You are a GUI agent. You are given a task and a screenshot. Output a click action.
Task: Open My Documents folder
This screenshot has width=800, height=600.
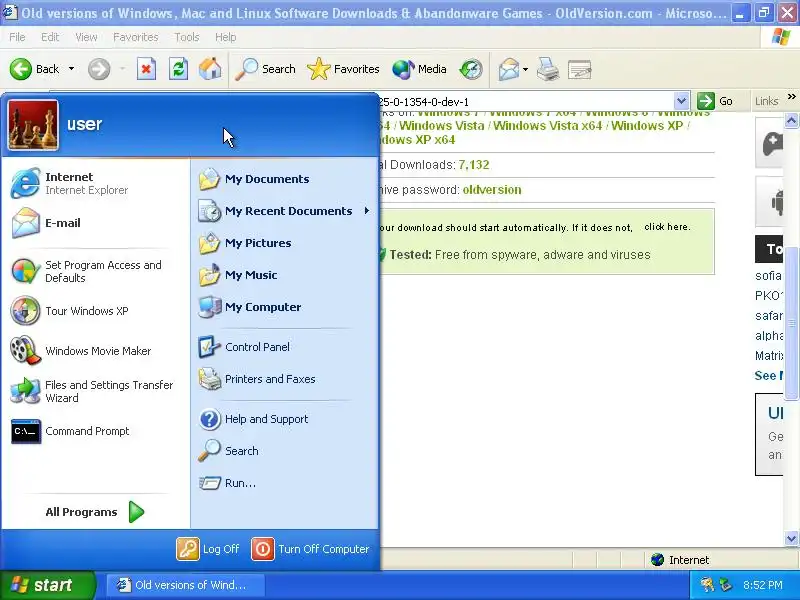click(284, 179)
